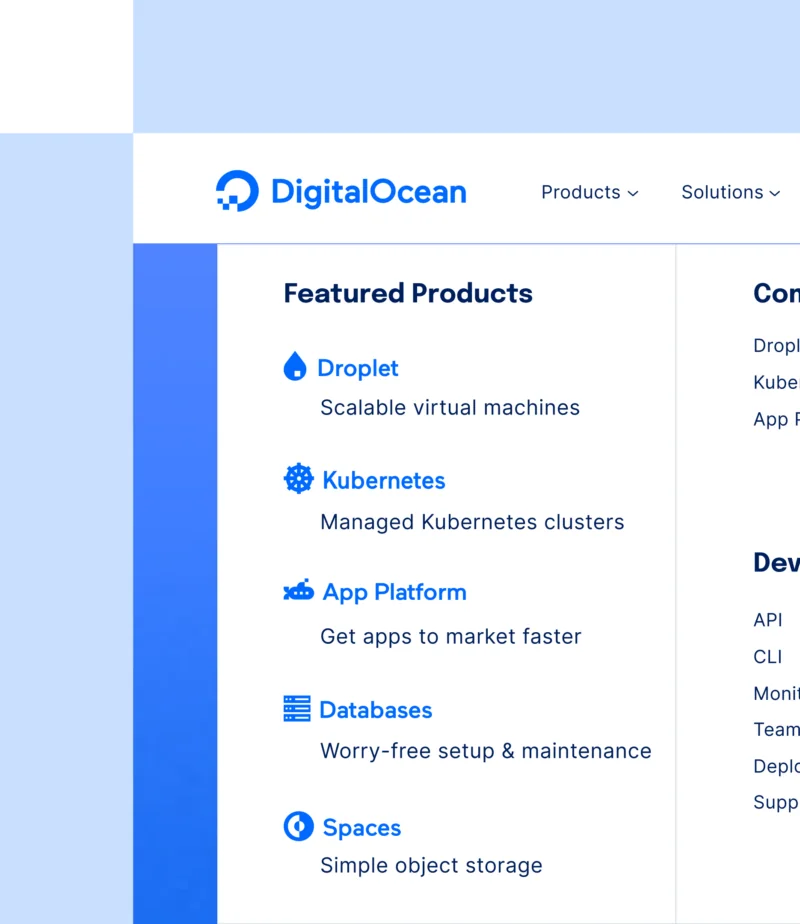Open the CLI link in right column
This screenshot has width=800, height=924.
(x=768, y=656)
